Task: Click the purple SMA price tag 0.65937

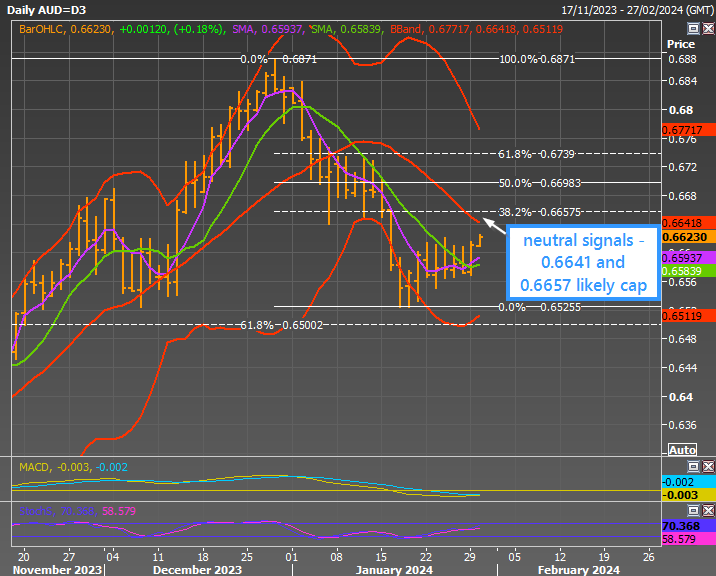Action: [x=688, y=258]
